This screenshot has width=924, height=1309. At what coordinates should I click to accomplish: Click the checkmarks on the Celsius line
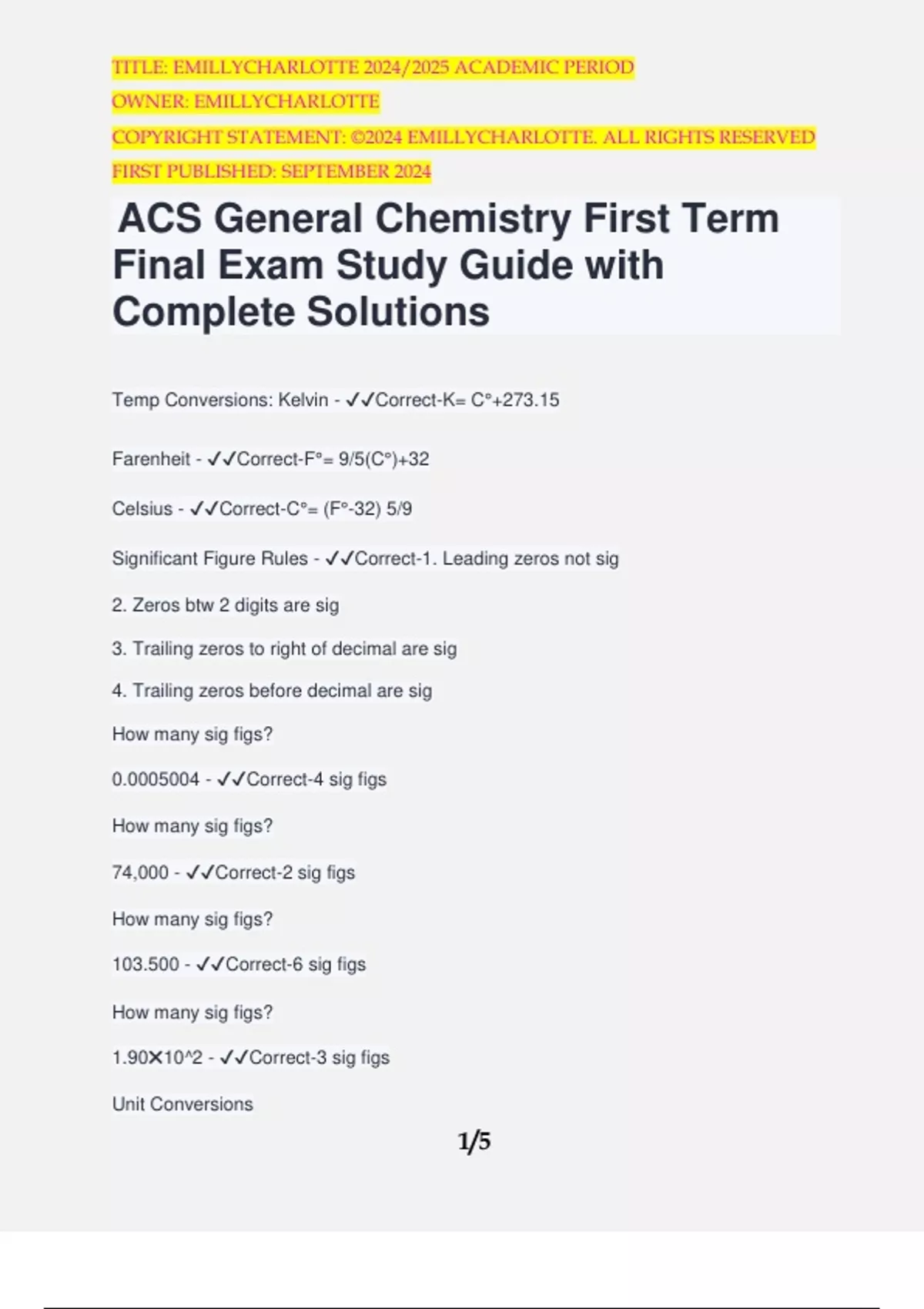[204, 509]
